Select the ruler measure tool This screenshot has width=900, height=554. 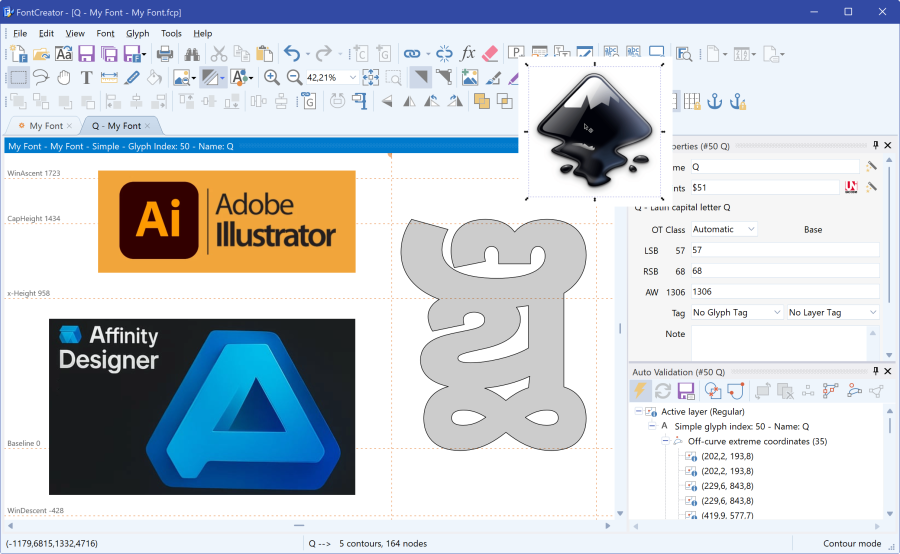coord(109,77)
